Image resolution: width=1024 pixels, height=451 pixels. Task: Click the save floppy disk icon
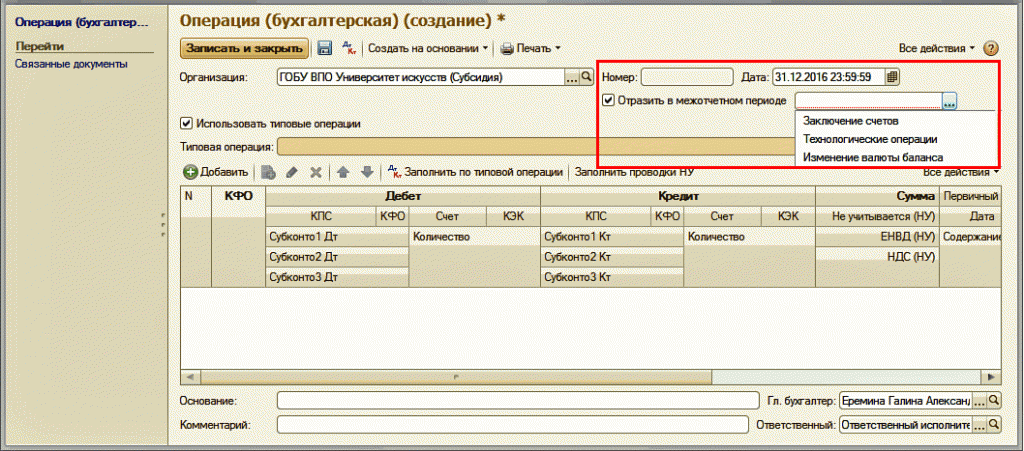pos(324,48)
